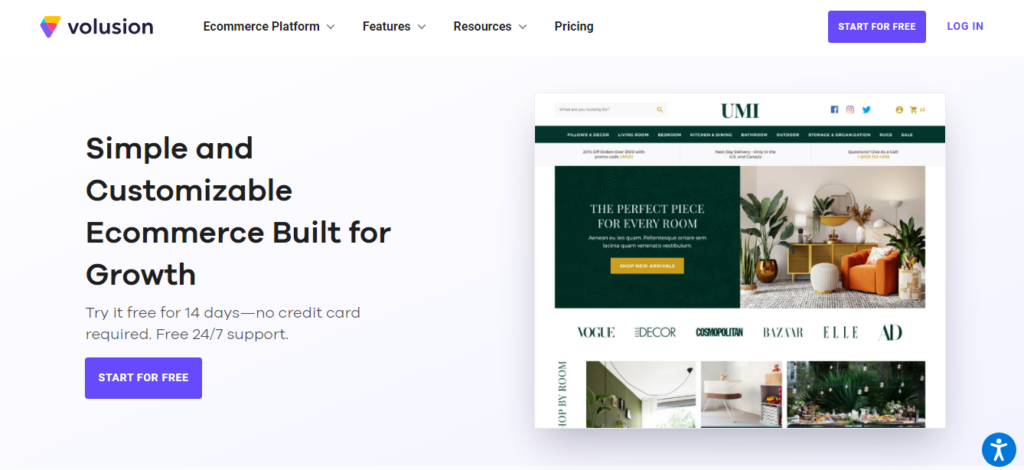Select Living Room in UMI menu
This screenshot has height=470, width=1024.
(633, 134)
